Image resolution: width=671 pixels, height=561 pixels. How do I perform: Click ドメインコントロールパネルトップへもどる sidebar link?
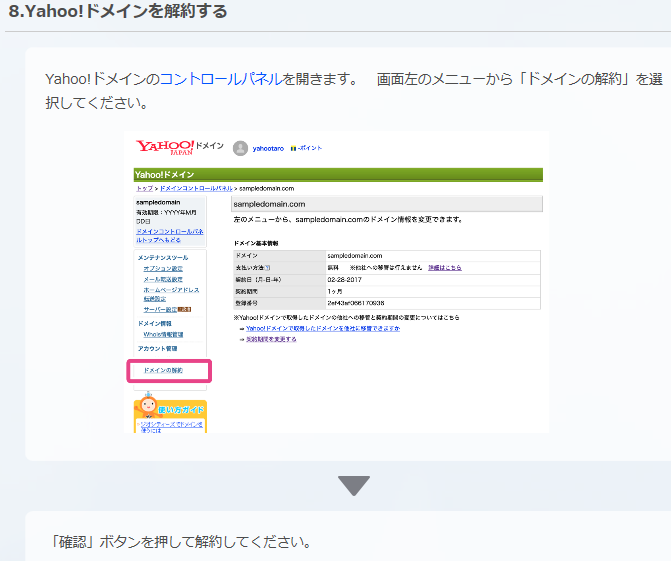pos(169,236)
